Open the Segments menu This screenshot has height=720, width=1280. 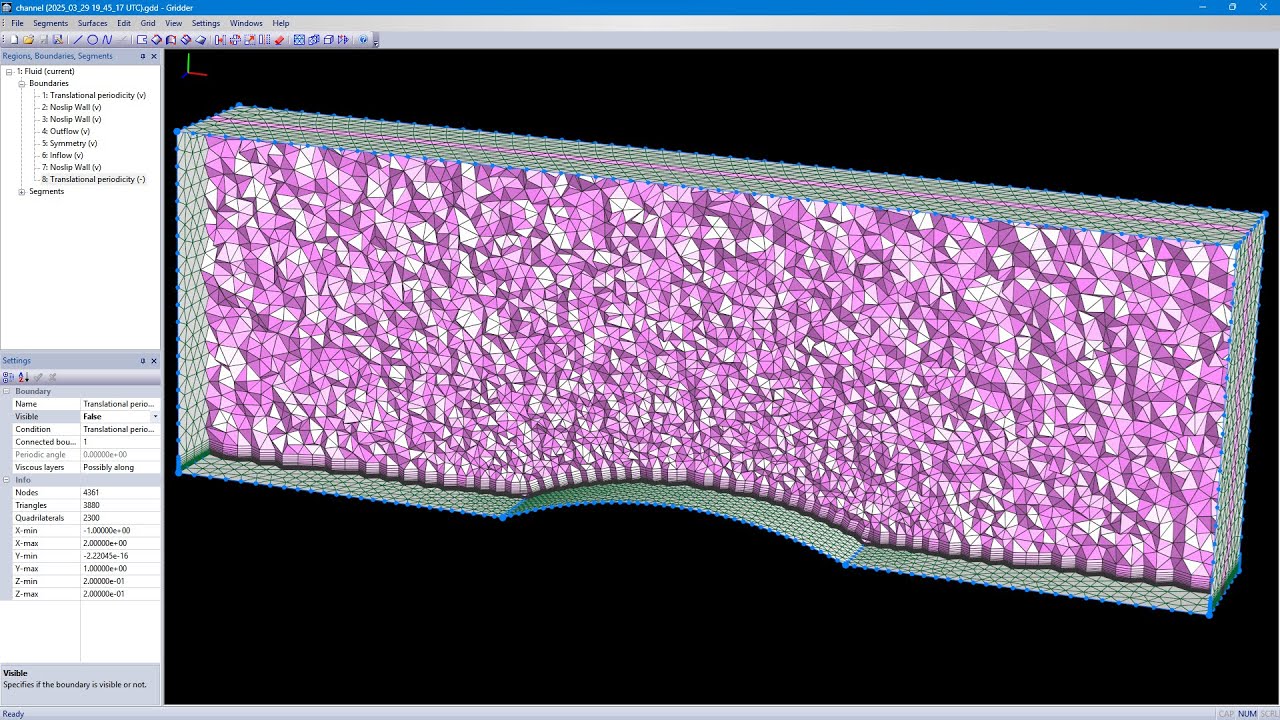50,23
